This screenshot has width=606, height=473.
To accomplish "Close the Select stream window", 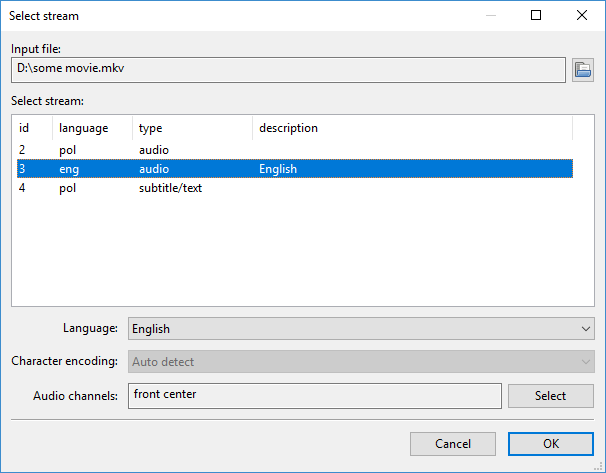I will [x=582, y=15].
